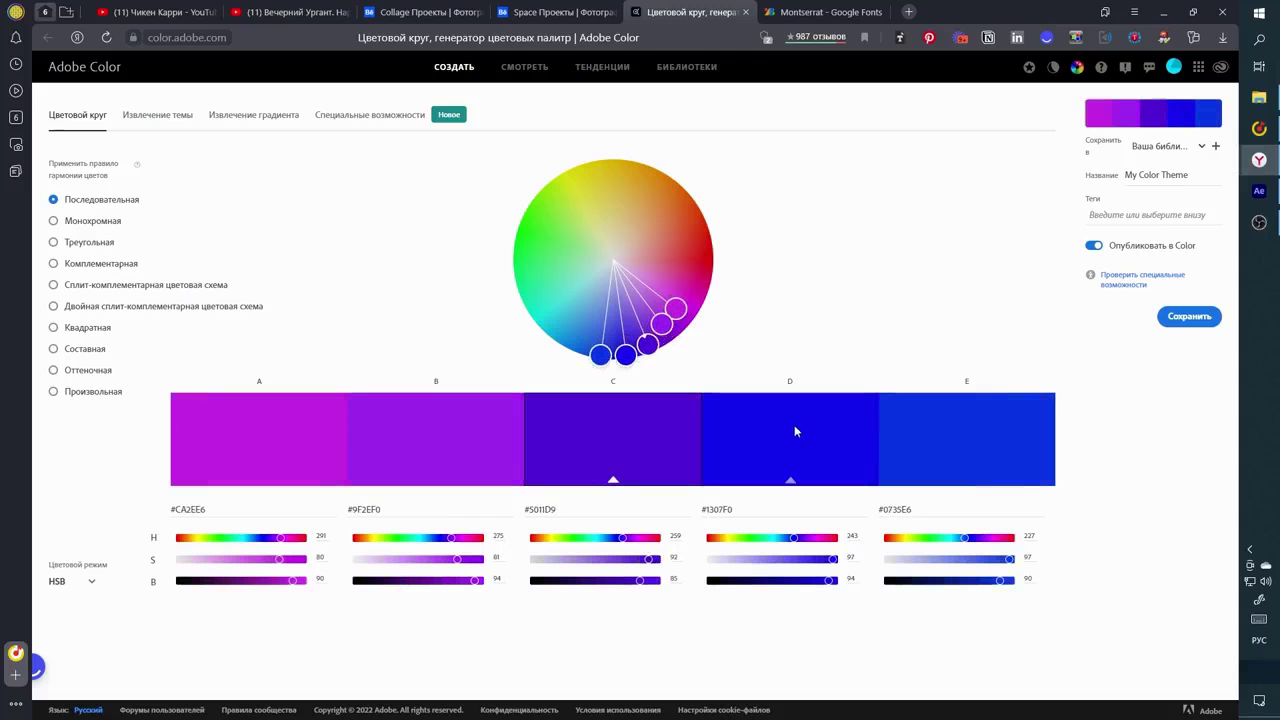Viewport: 1280px width, 720px height.
Task: Expand the HSB color mode dropdown
Action: [73, 581]
